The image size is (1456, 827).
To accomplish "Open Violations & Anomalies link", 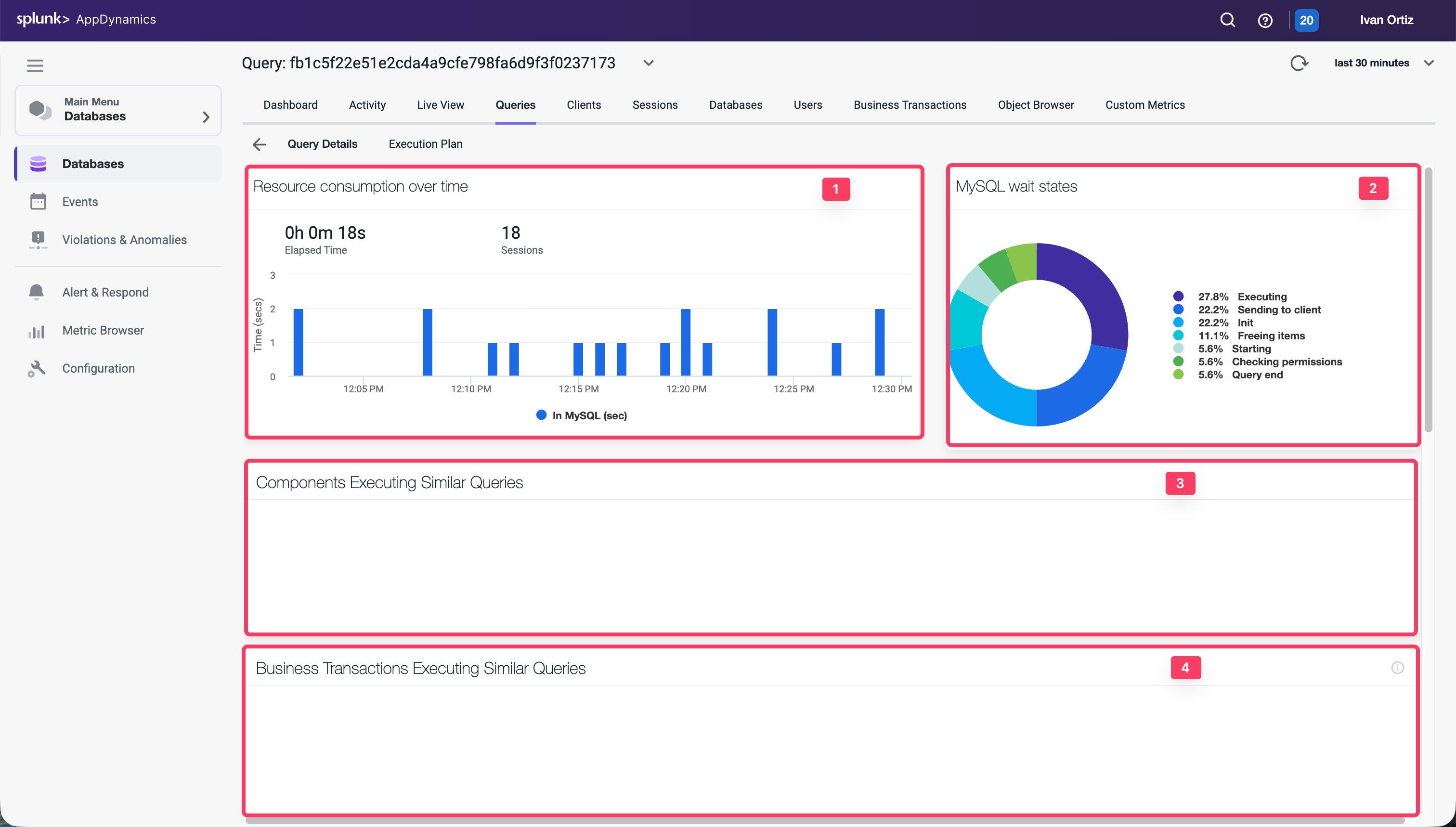I will 124,240.
